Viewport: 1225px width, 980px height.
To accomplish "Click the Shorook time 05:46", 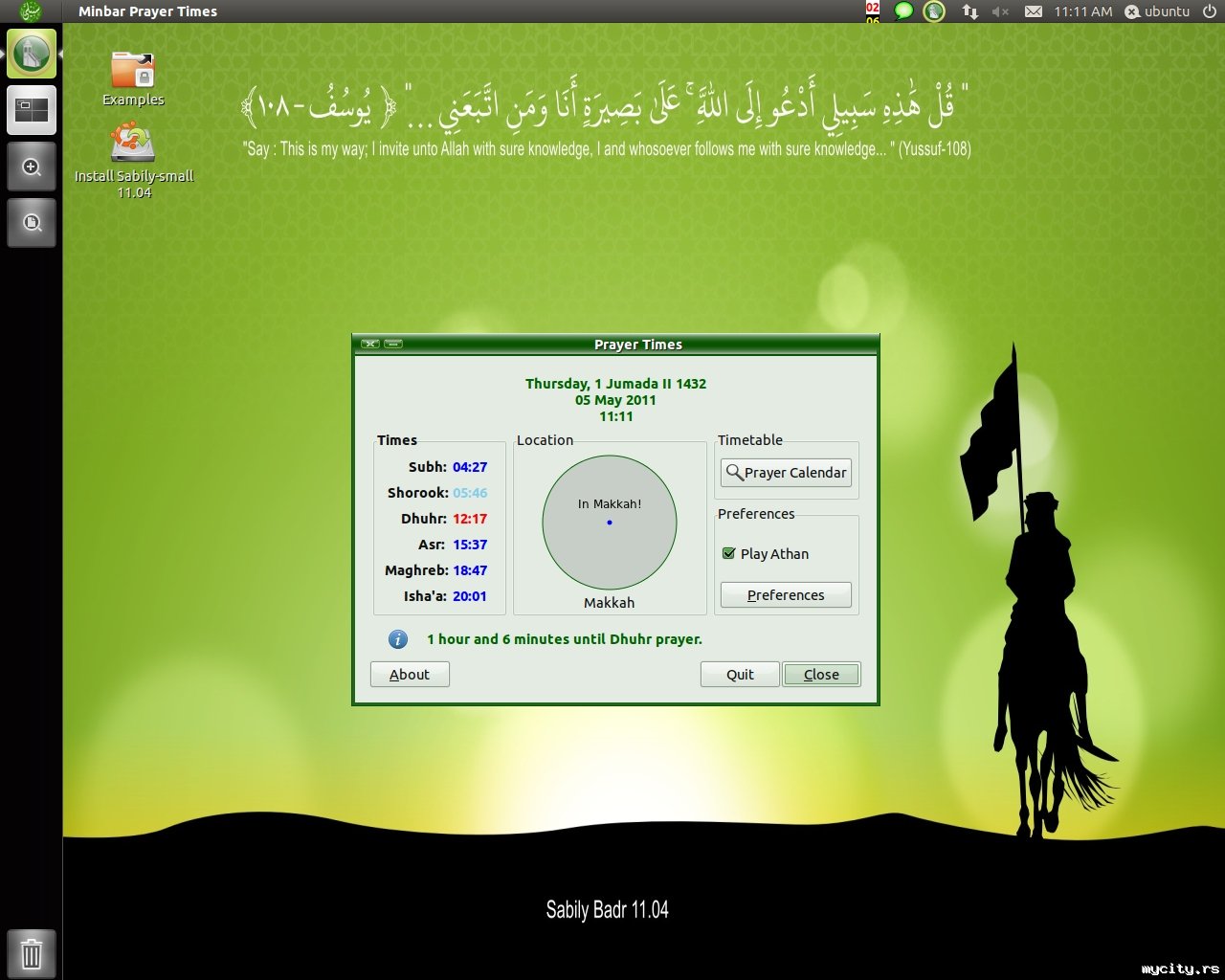I will [x=470, y=493].
